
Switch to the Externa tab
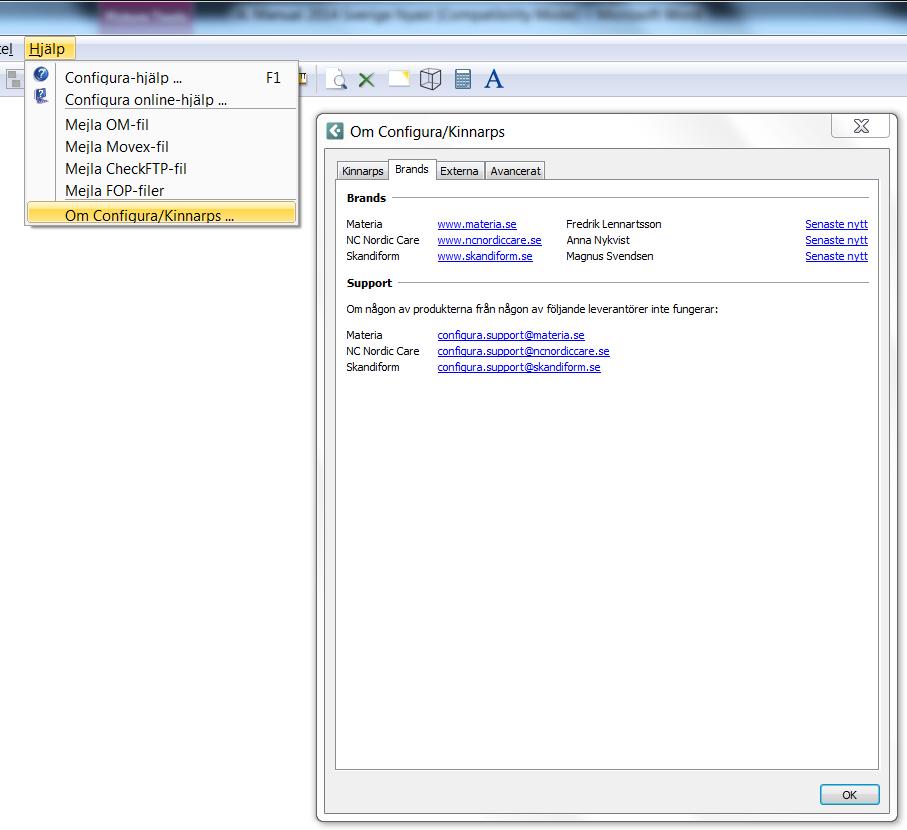click(459, 171)
